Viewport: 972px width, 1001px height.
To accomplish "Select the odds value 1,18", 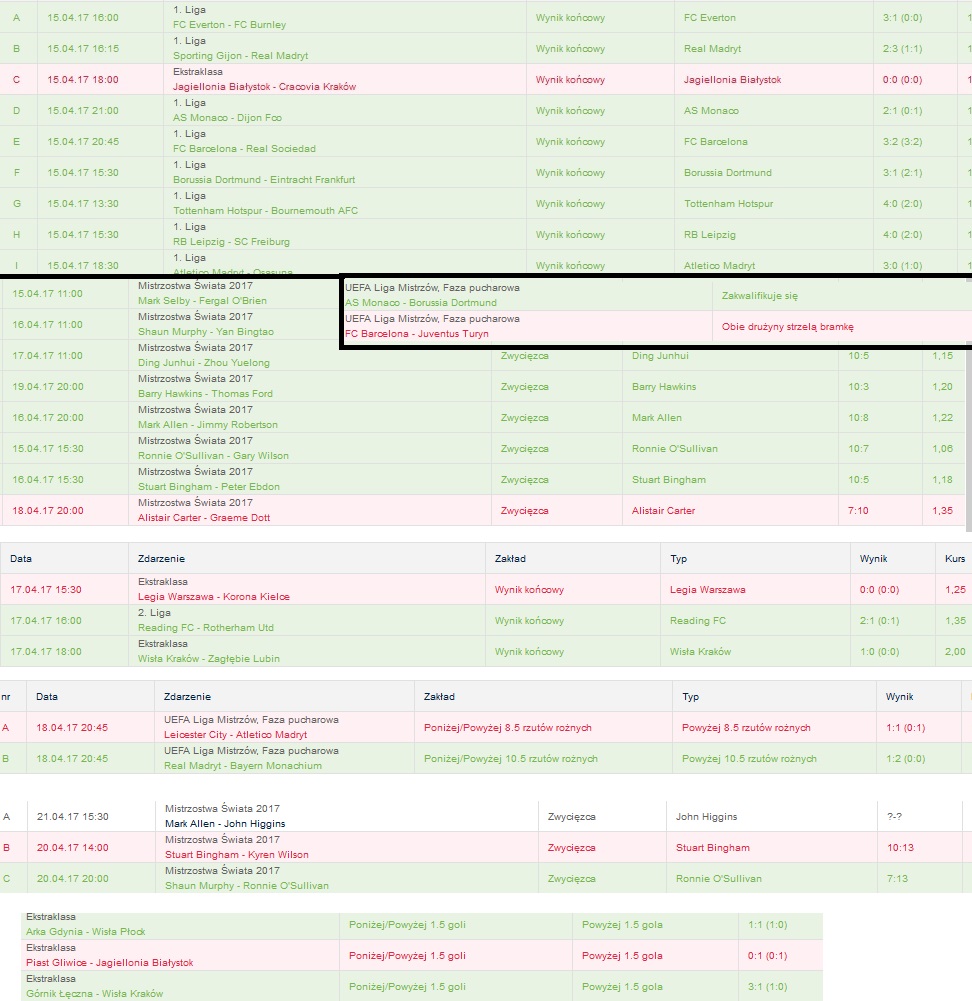I will pos(942,479).
